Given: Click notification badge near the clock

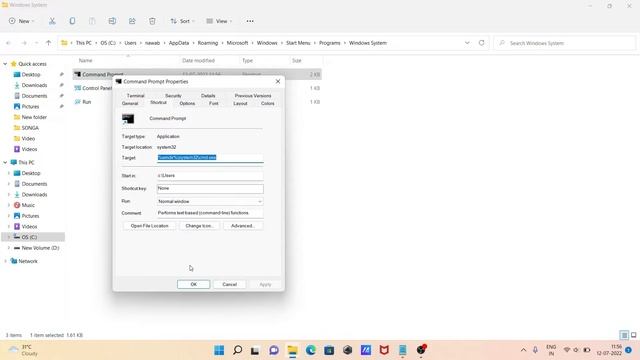Looking at the screenshot, I should tap(629, 350).
